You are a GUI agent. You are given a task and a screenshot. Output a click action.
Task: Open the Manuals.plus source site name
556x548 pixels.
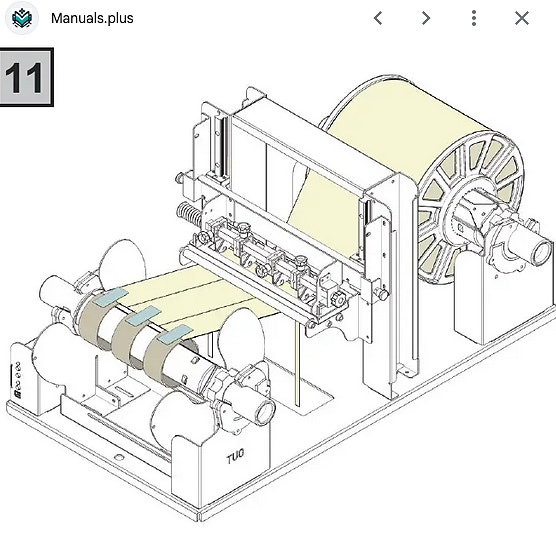[x=92, y=18]
